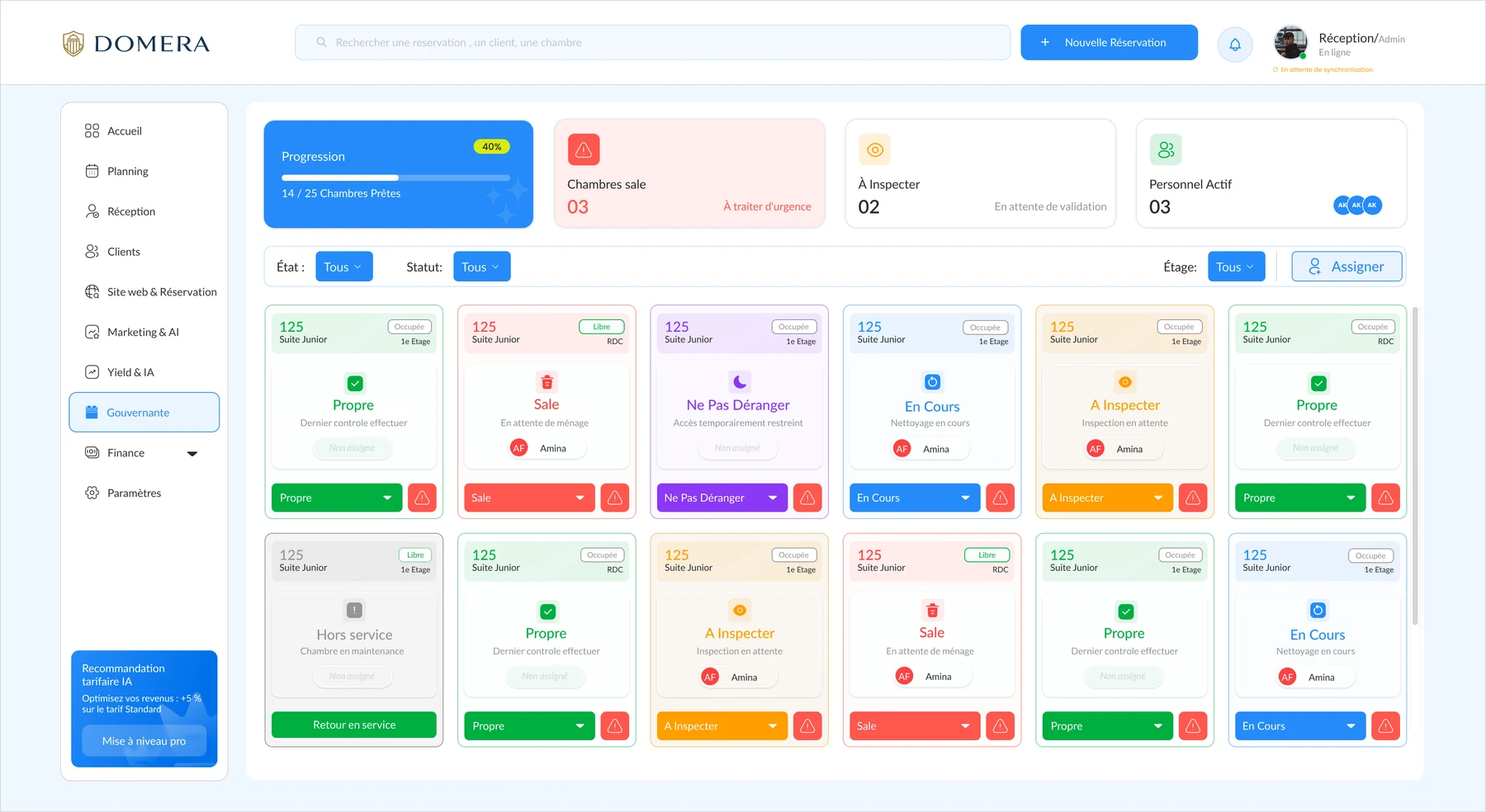The height and width of the screenshot is (812, 1486).
Task: Click the Paramètres gear icon
Action: (92, 493)
